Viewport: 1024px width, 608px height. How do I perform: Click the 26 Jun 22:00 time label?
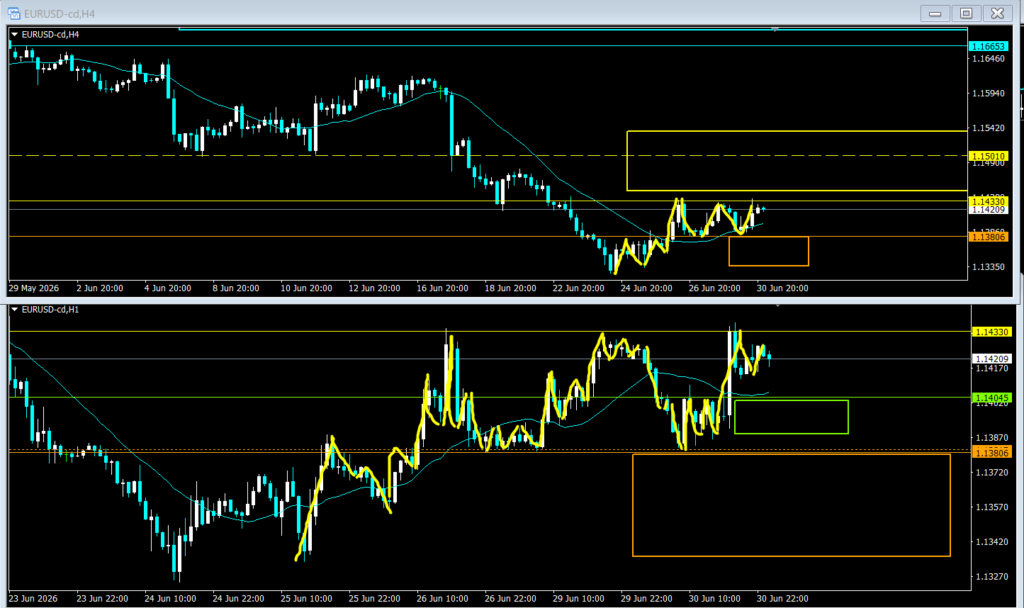pyautogui.click(x=510, y=598)
